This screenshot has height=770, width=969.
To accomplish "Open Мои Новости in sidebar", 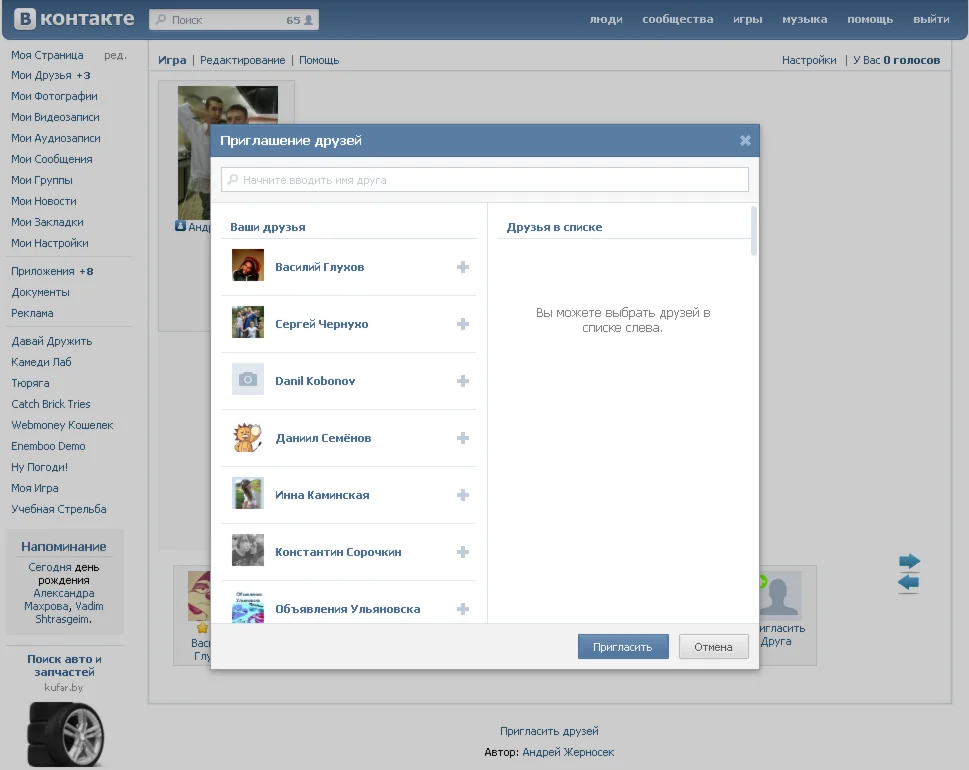I will [x=44, y=201].
